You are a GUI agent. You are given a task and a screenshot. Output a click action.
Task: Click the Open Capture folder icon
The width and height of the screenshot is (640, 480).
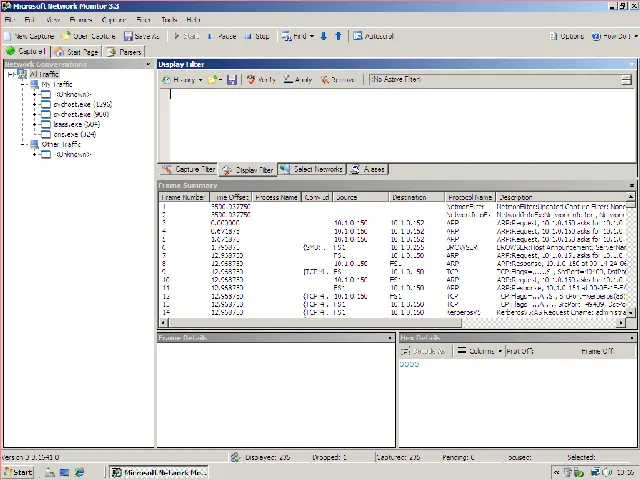(66, 36)
